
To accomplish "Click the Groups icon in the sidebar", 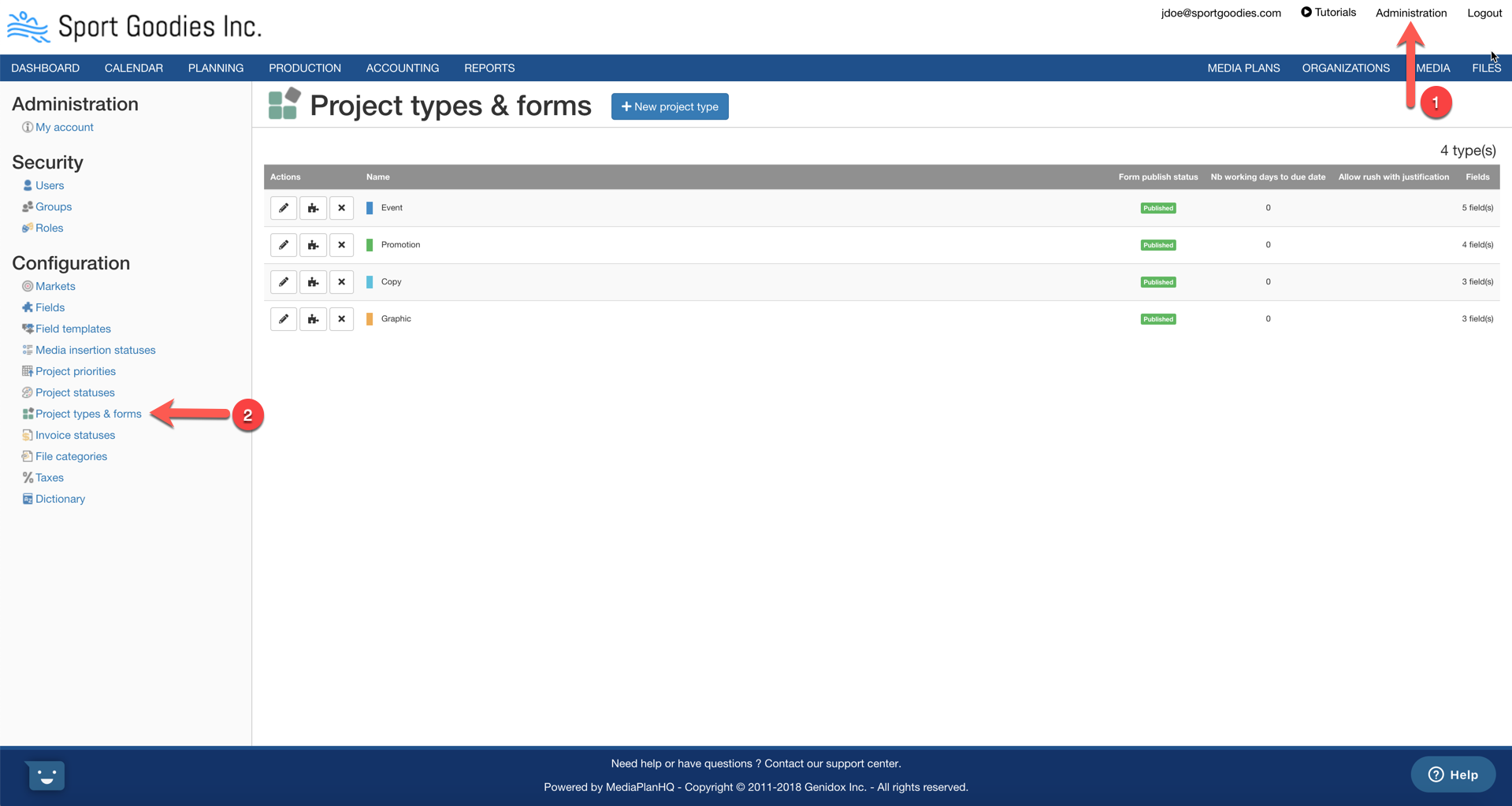I will click(28, 206).
